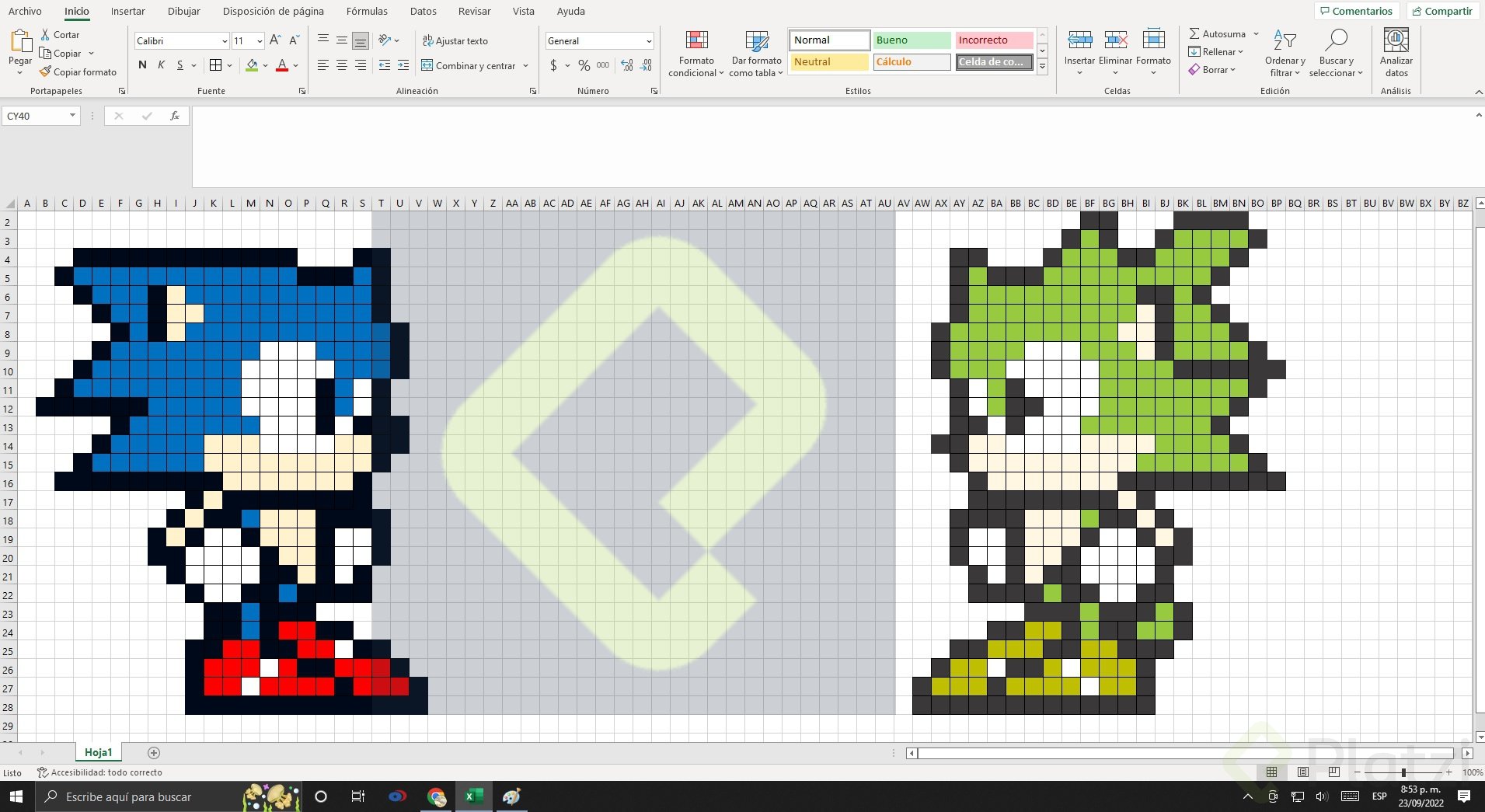Open Calibri font name dropdown
This screenshot has height=812, width=1485.
coord(225,41)
